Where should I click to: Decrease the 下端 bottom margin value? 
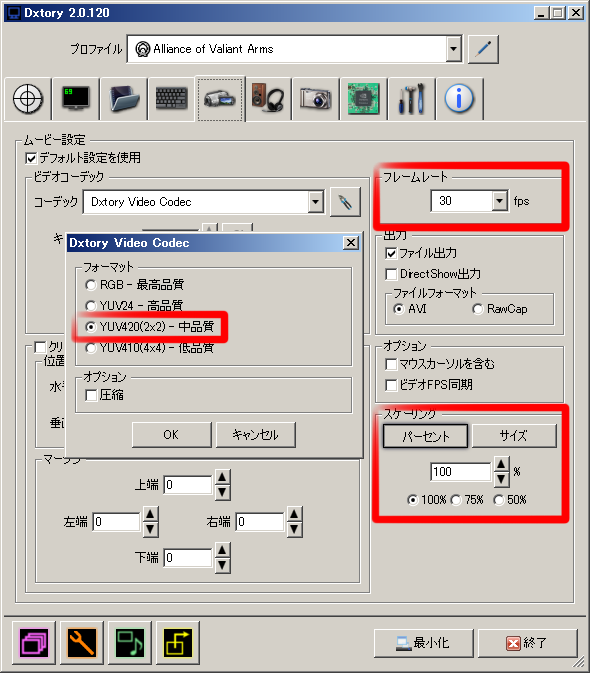point(222,565)
